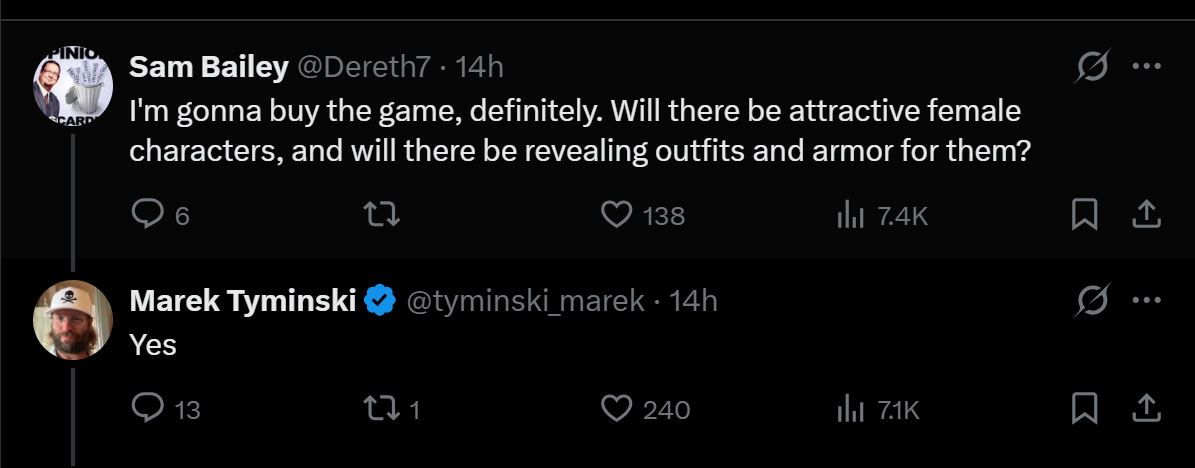View analytics of Sam Bailey's tweet

click(848, 215)
